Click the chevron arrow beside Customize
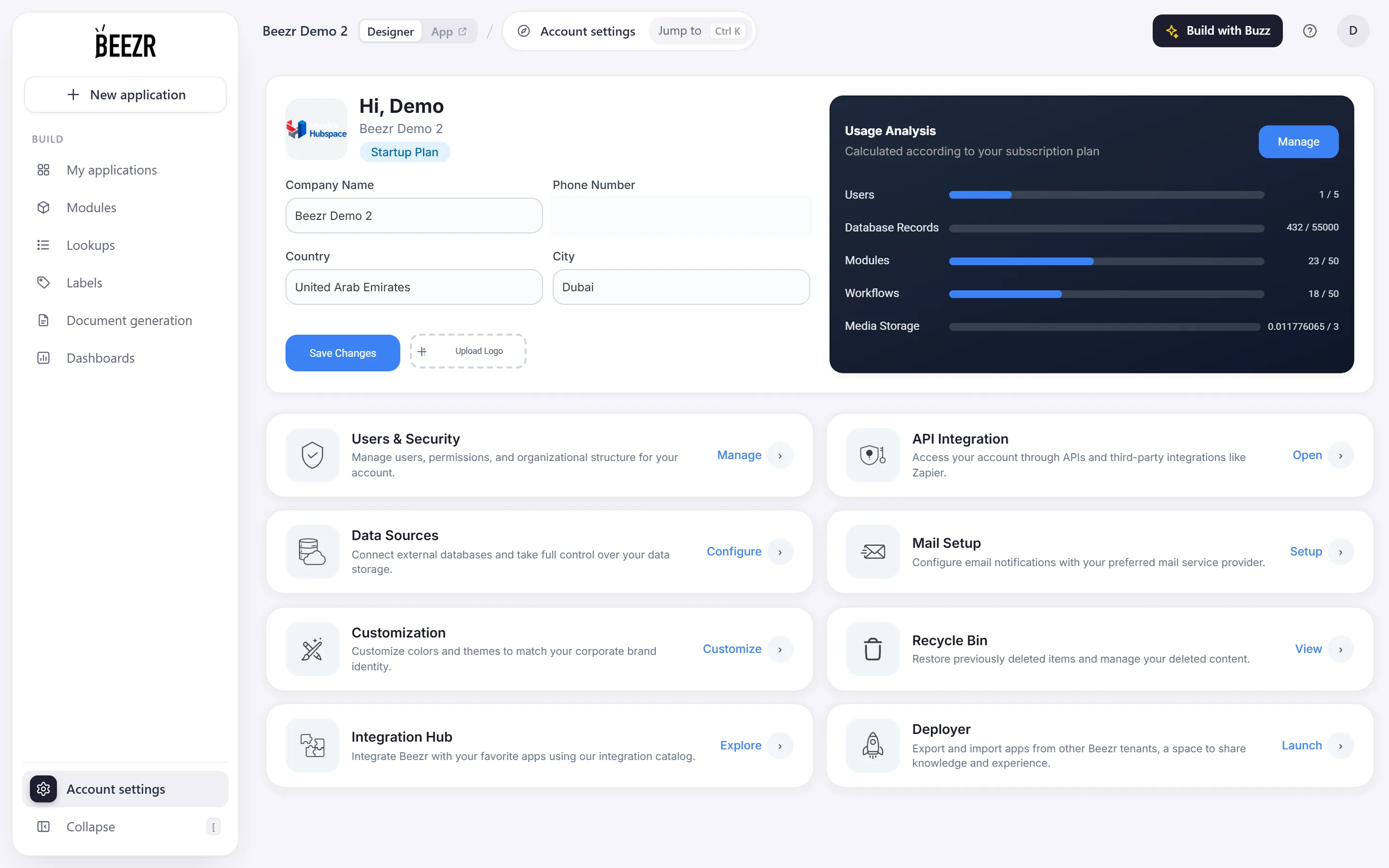1389x868 pixels. click(x=780, y=649)
